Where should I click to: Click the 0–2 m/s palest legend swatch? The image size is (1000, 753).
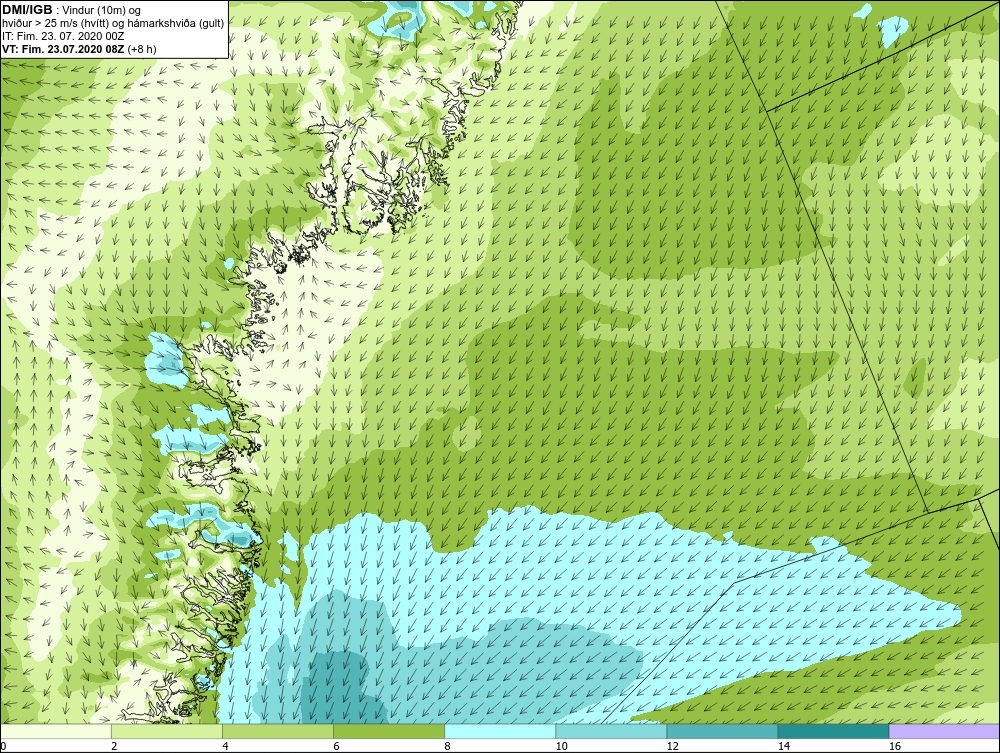(x=56, y=731)
